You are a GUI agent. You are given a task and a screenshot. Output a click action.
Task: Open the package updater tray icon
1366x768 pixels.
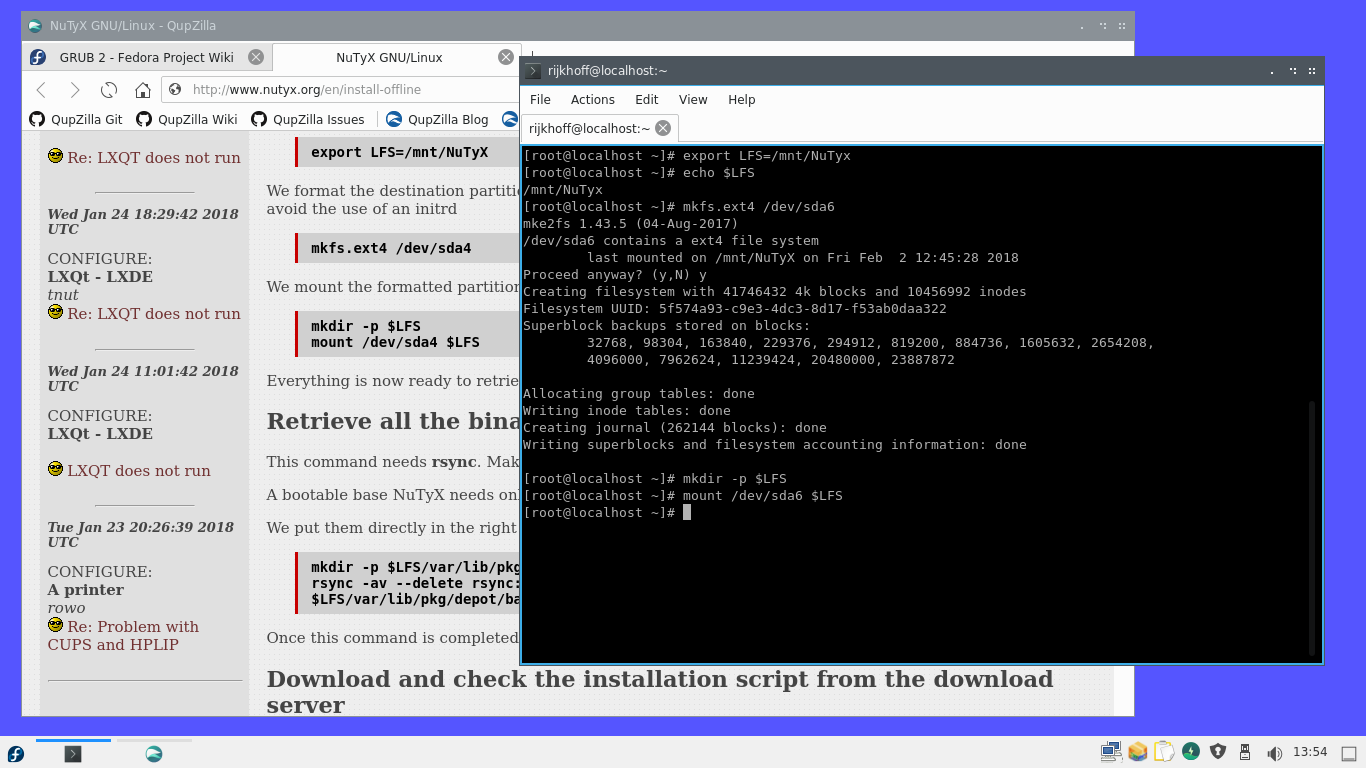1137,752
